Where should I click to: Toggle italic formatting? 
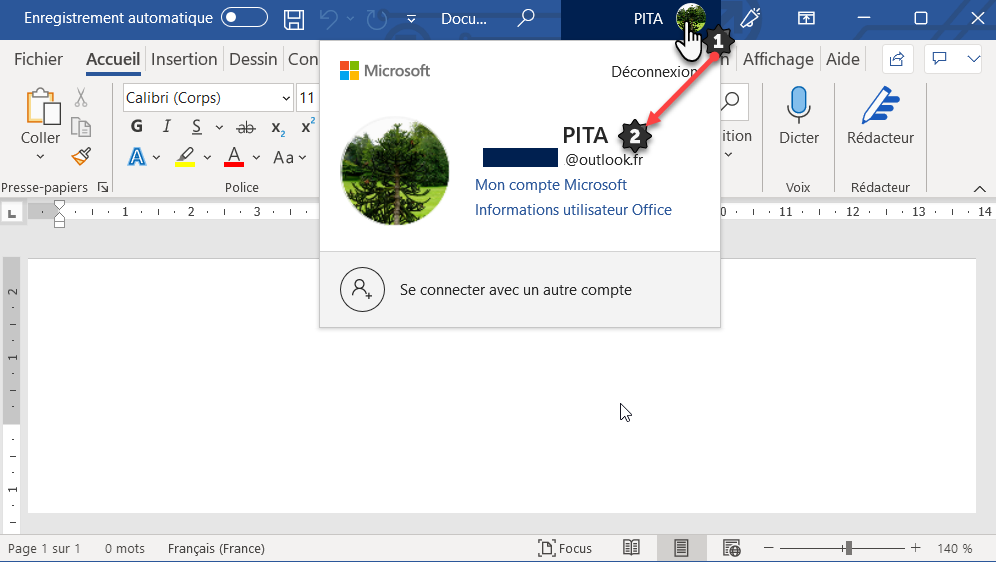pos(166,126)
